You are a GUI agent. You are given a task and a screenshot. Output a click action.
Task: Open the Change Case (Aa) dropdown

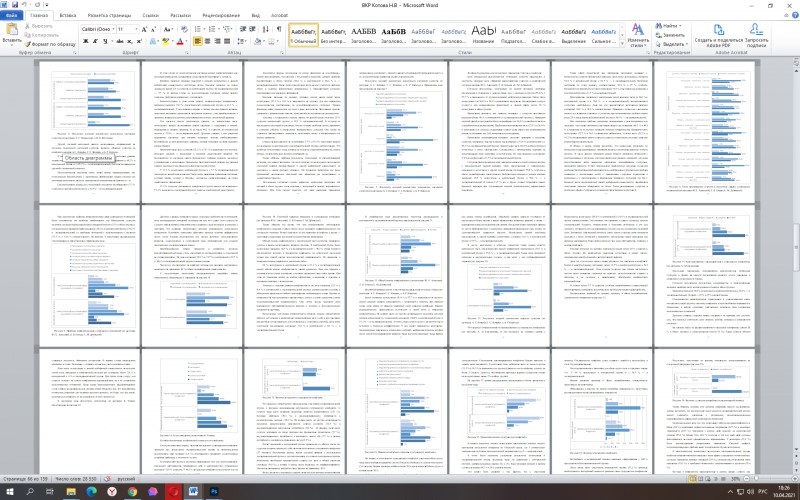pos(168,29)
